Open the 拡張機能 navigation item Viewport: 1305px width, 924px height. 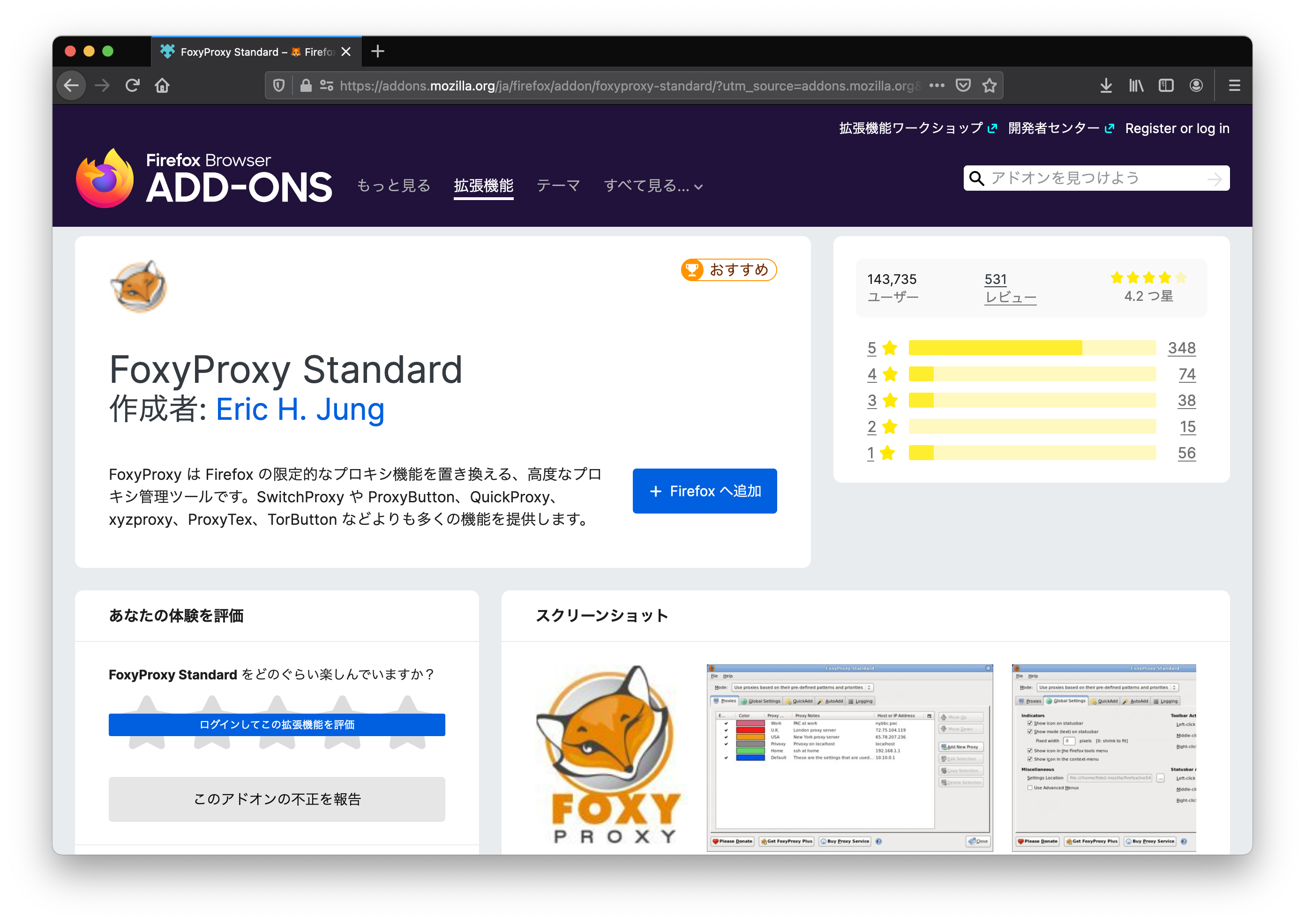pyautogui.click(x=484, y=186)
